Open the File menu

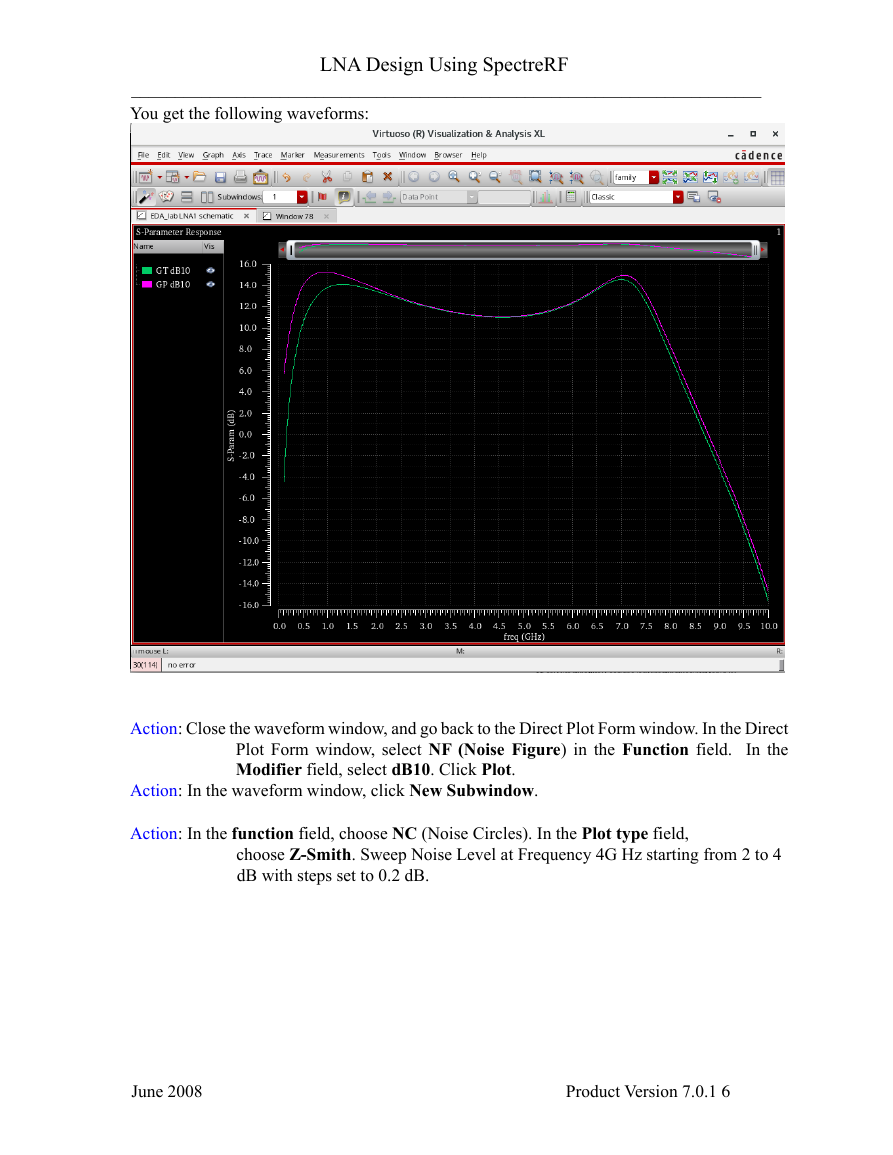coord(143,155)
